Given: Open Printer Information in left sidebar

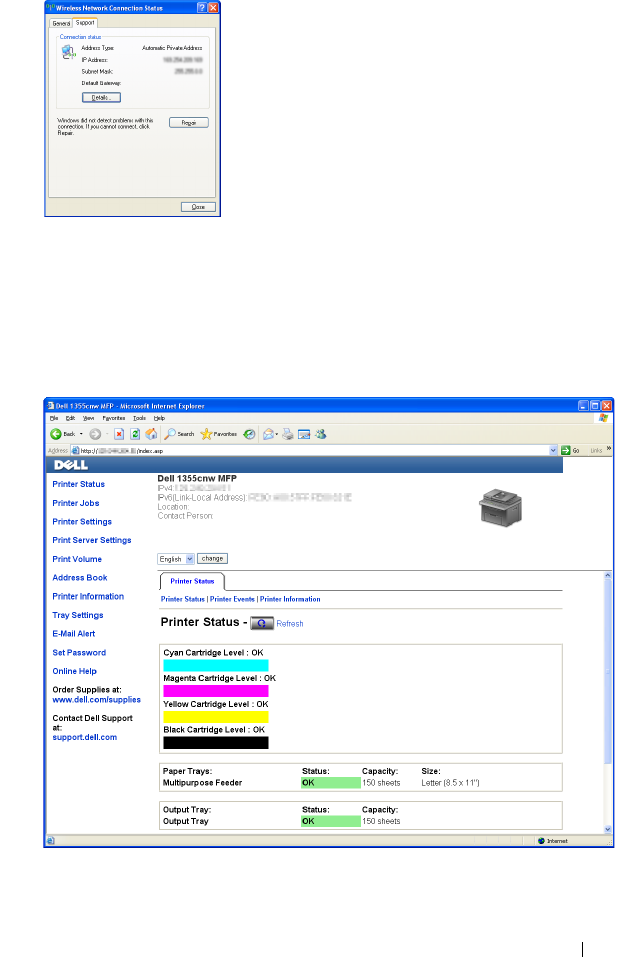Looking at the screenshot, I should [x=88, y=596].
